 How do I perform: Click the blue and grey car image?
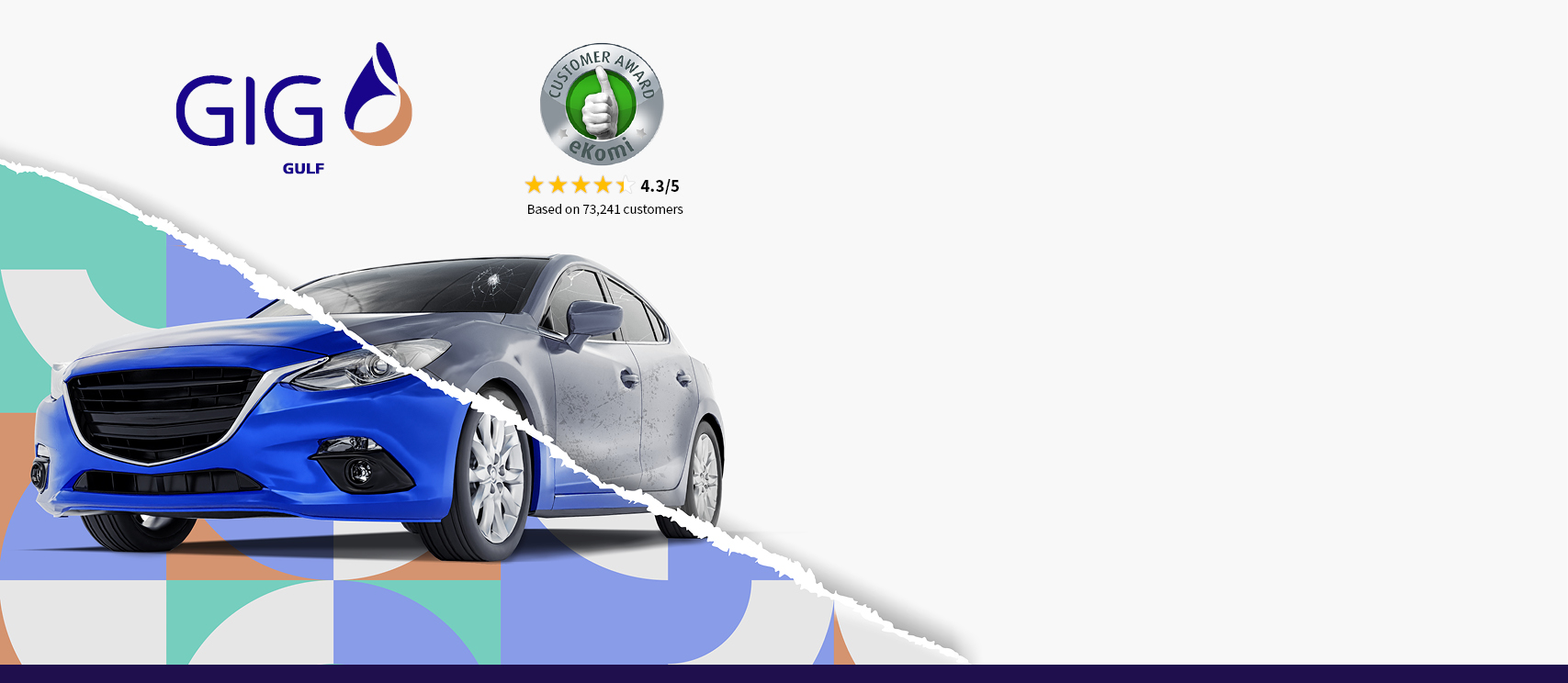378,409
